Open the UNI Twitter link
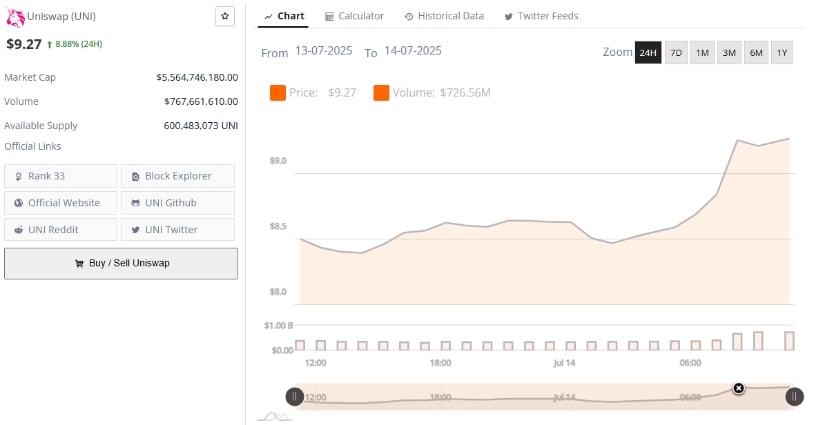The height and width of the screenshot is (425, 825). click(178, 230)
